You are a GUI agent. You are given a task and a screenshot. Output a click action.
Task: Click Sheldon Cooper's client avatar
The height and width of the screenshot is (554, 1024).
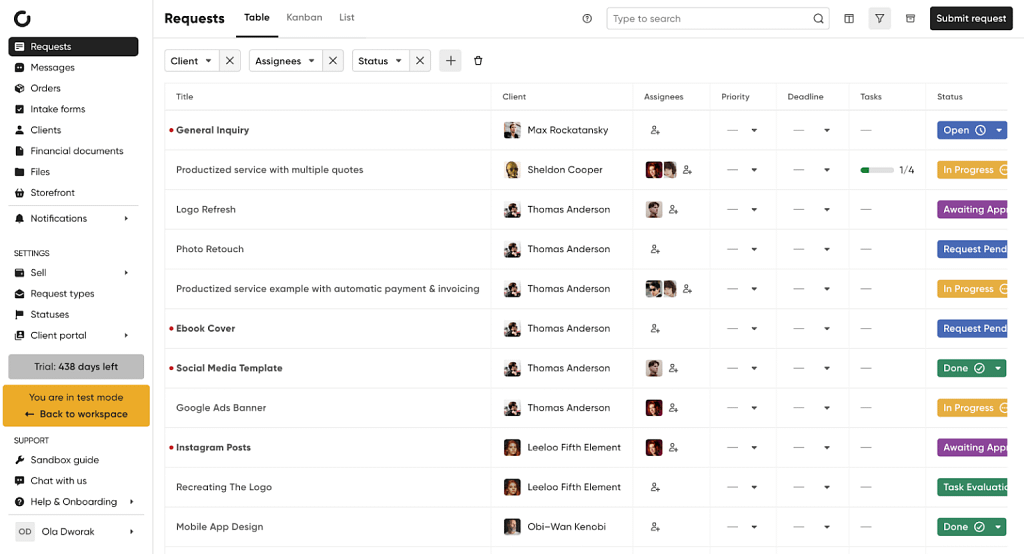(512, 170)
